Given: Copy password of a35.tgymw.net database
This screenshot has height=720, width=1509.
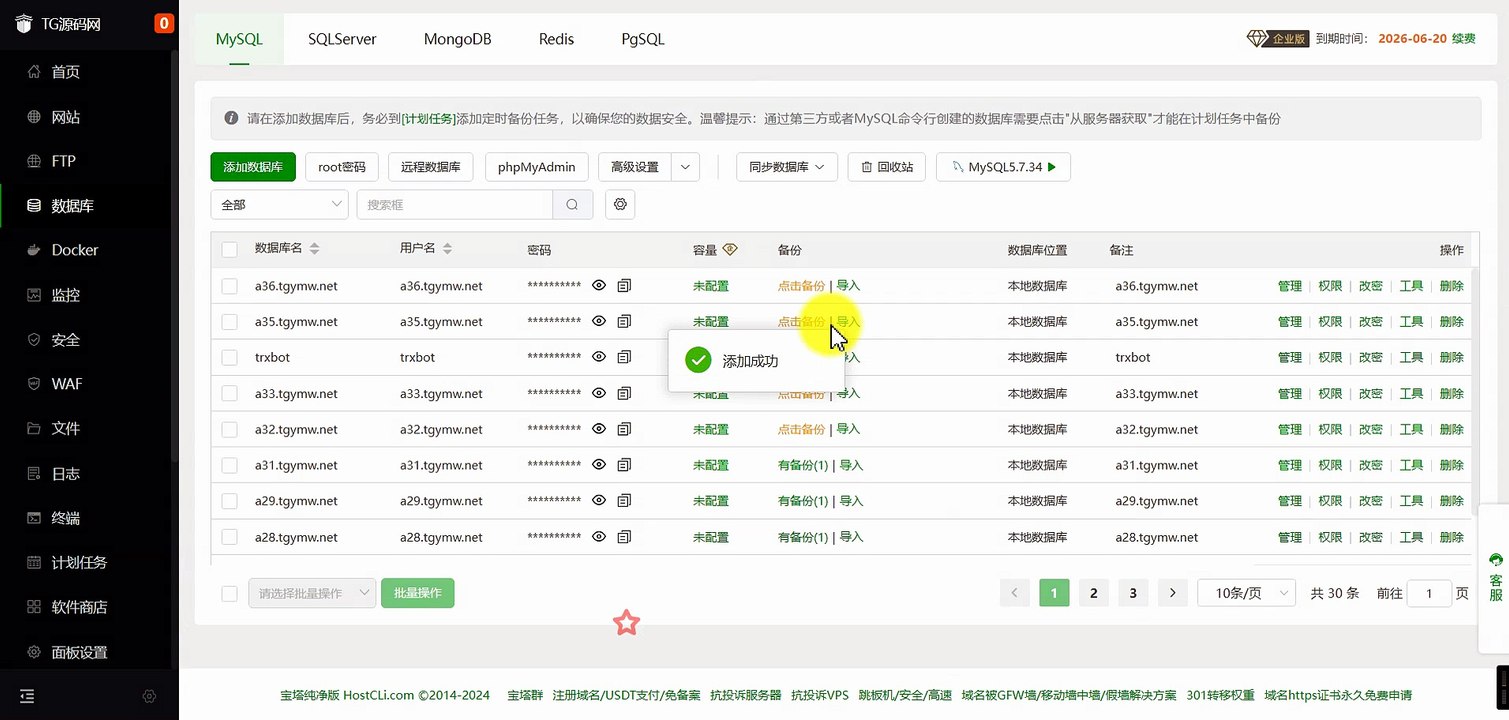Looking at the screenshot, I should (624, 322).
